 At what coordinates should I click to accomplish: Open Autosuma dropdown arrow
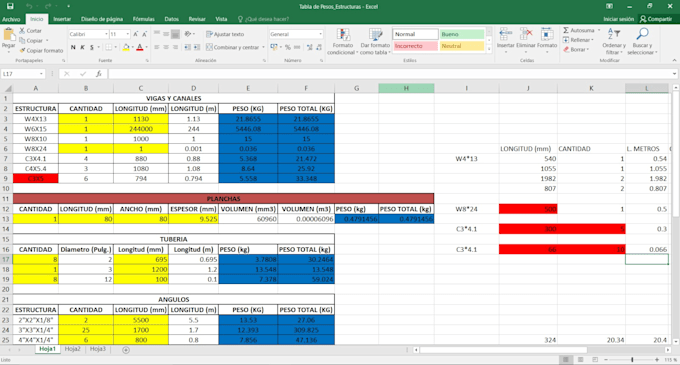tap(599, 30)
